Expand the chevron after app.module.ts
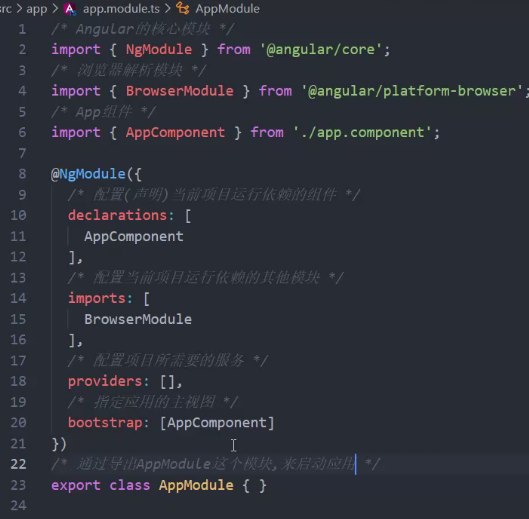This screenshot has width=529, height=519. [x=168, y=9]
